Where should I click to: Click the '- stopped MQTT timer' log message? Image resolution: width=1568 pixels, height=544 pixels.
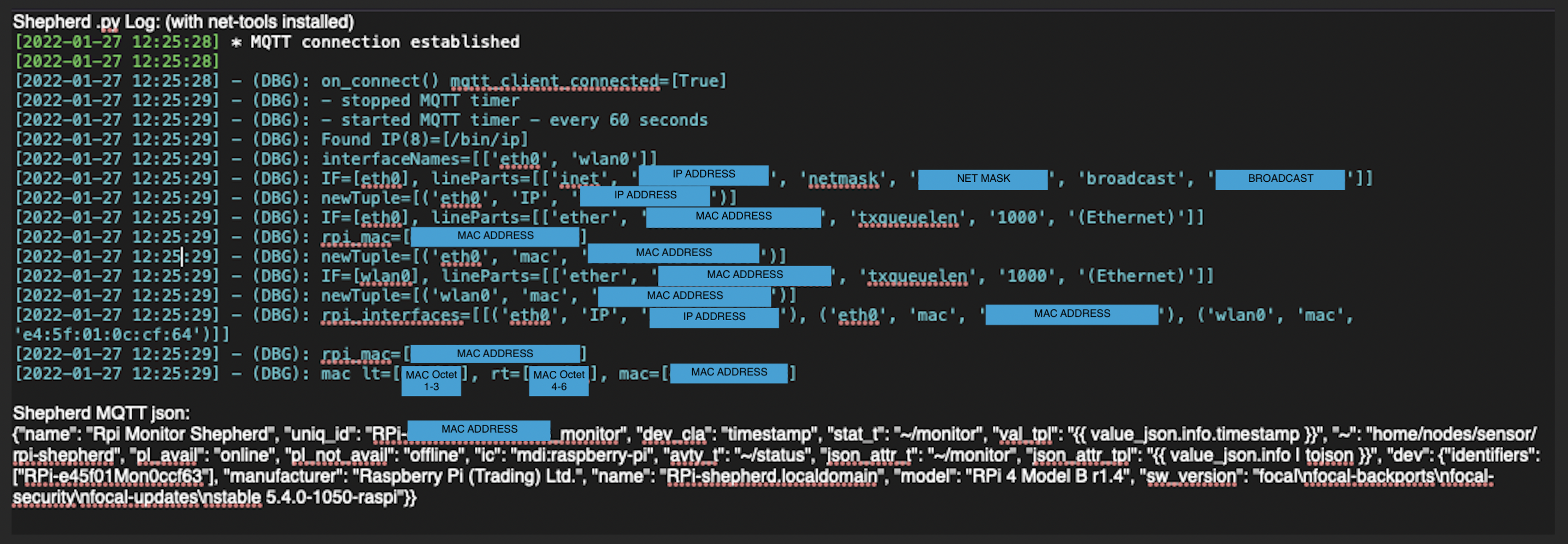[420, 100]
